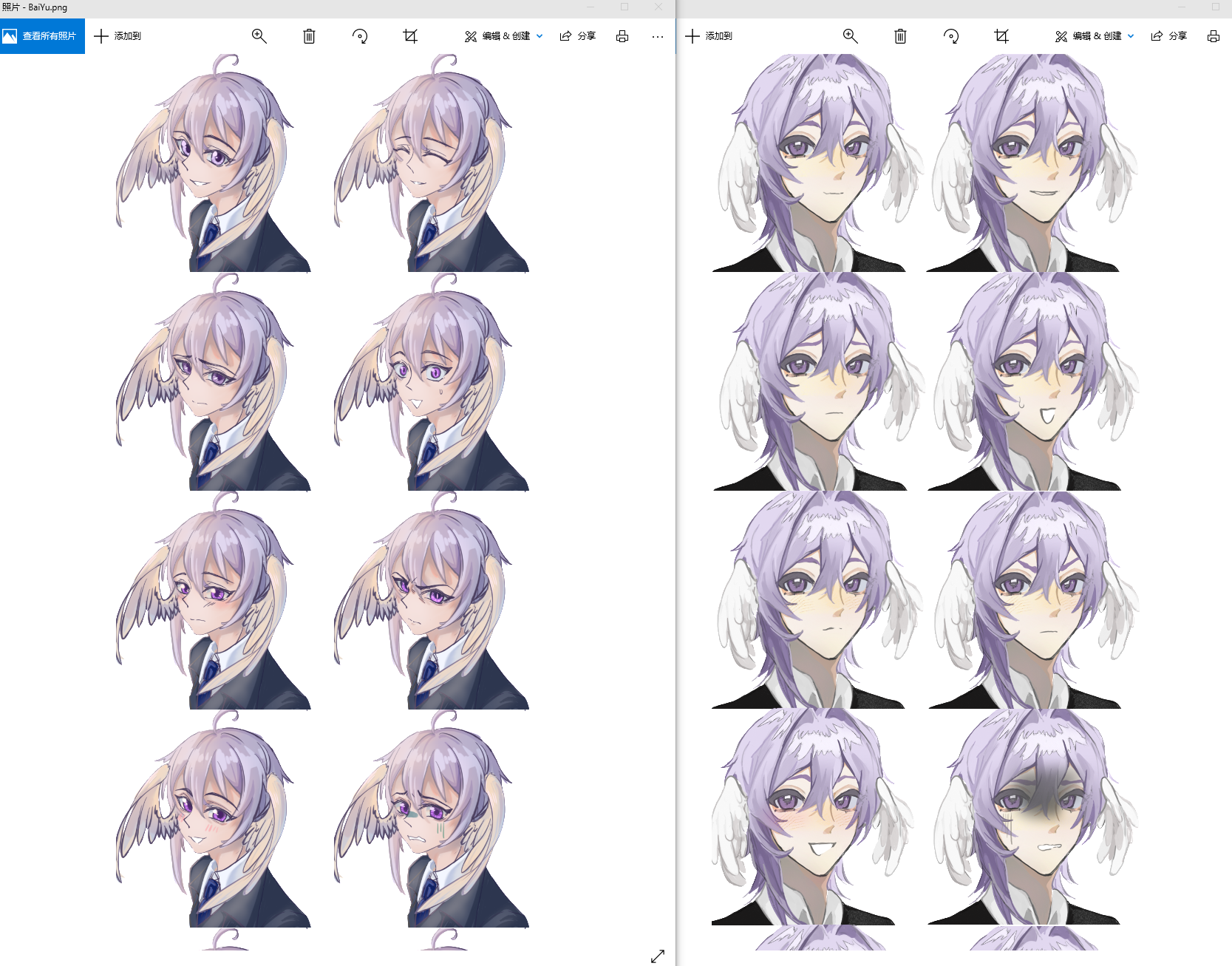The height and width of the screenshot is (966, 1232).
Task: Activate the magnifier zoom icon in the right window
Action: 850,35
